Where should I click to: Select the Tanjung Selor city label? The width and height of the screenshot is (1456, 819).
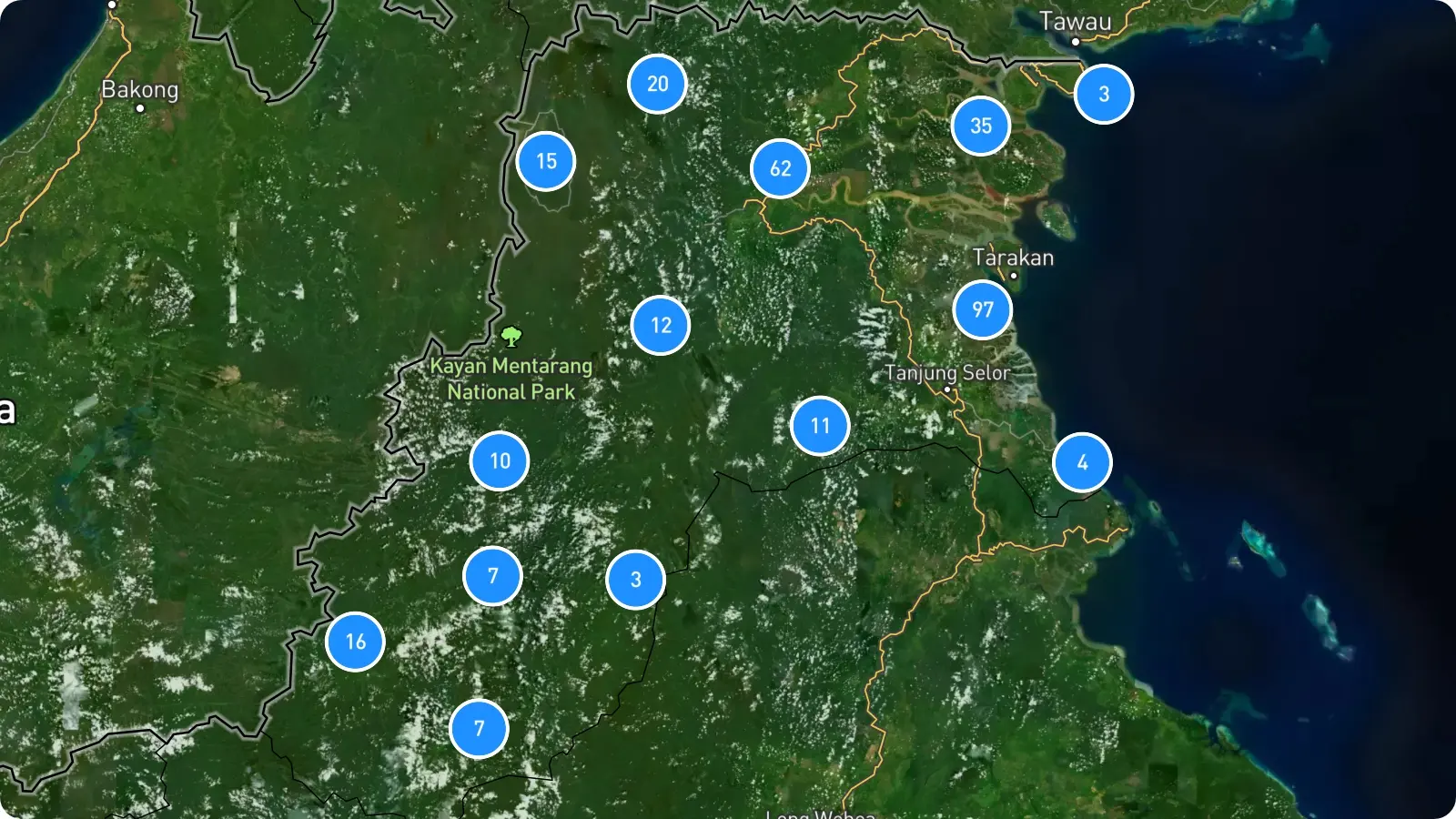(x=947, y=373)
